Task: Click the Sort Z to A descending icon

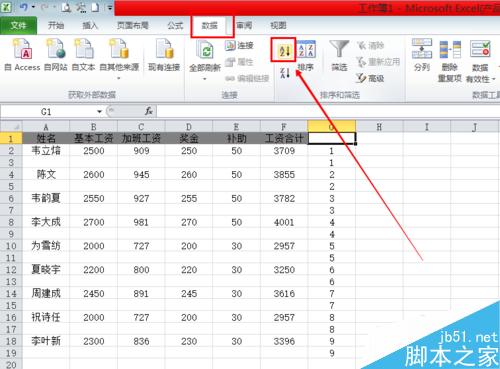Action: [x=285, y=73]
